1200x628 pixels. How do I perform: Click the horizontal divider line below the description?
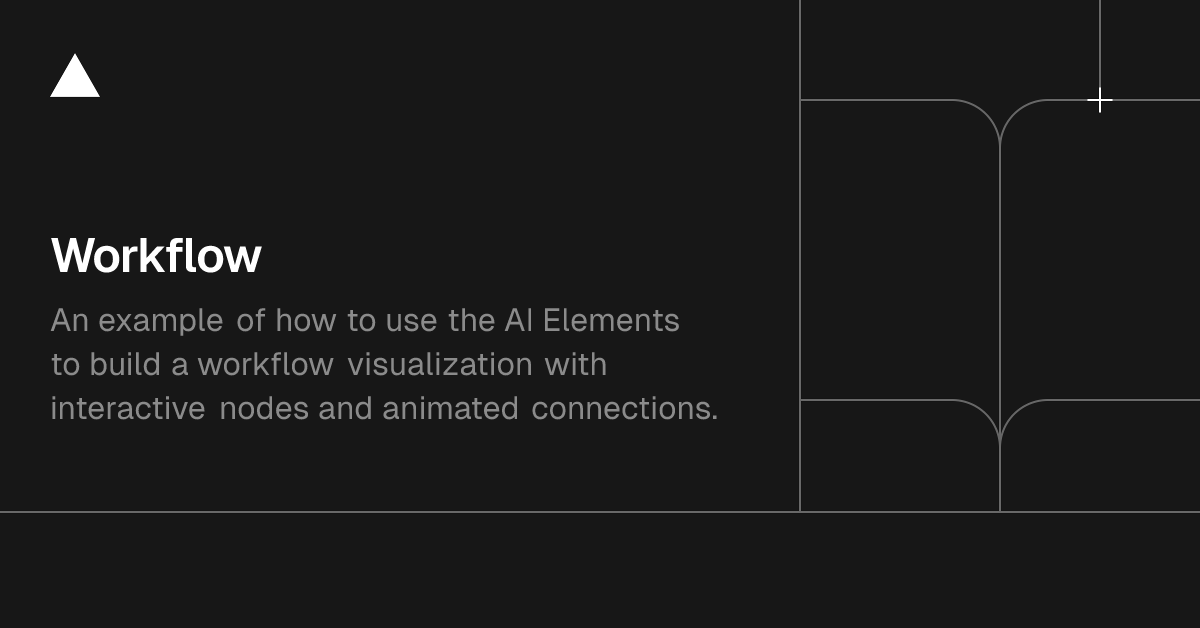pyautogui.click(x=400, y=512)
